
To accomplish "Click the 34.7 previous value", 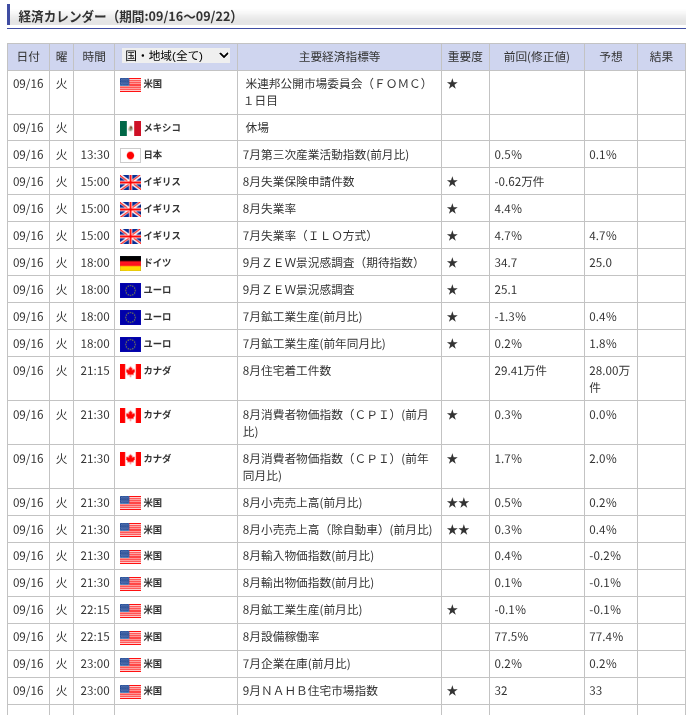I will (x=506, y=263).
